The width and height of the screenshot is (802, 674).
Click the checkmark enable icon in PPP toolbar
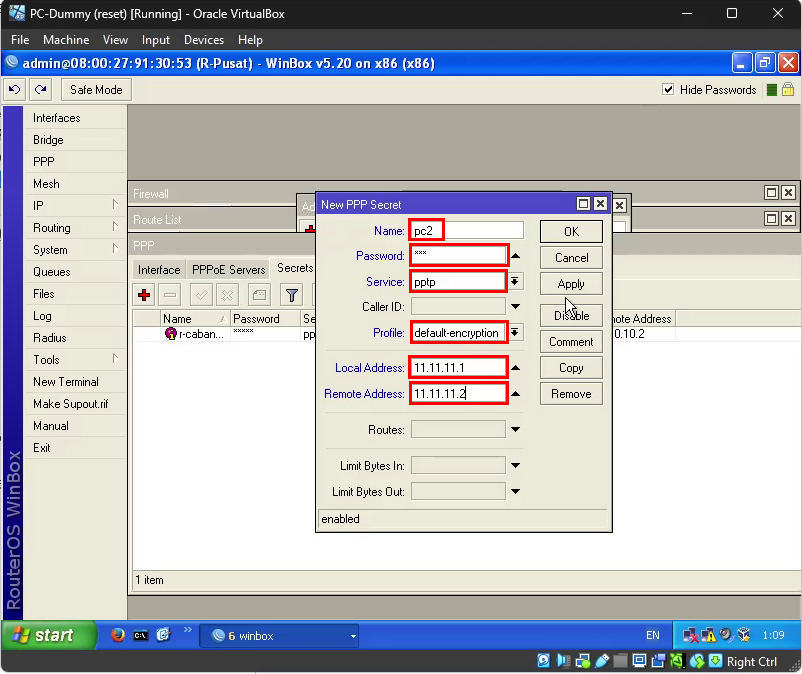[x=202, y=295]
